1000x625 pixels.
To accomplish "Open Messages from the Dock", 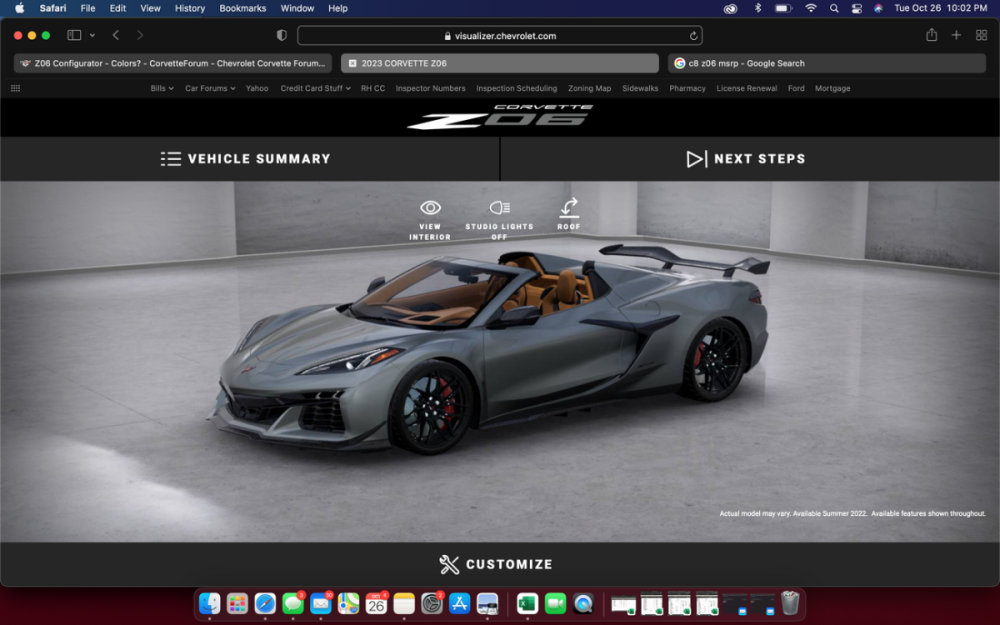I will pyautogui.click(x=293, y=603).
